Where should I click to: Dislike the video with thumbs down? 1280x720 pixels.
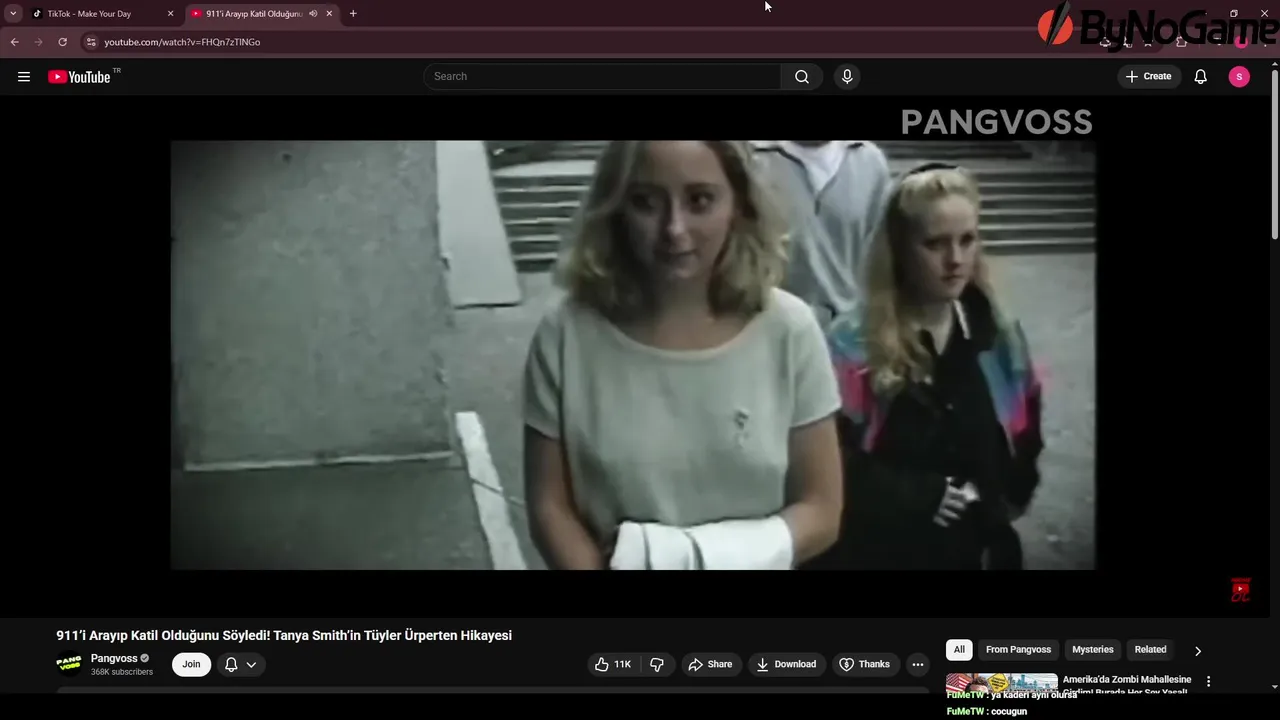pos(657,664)
